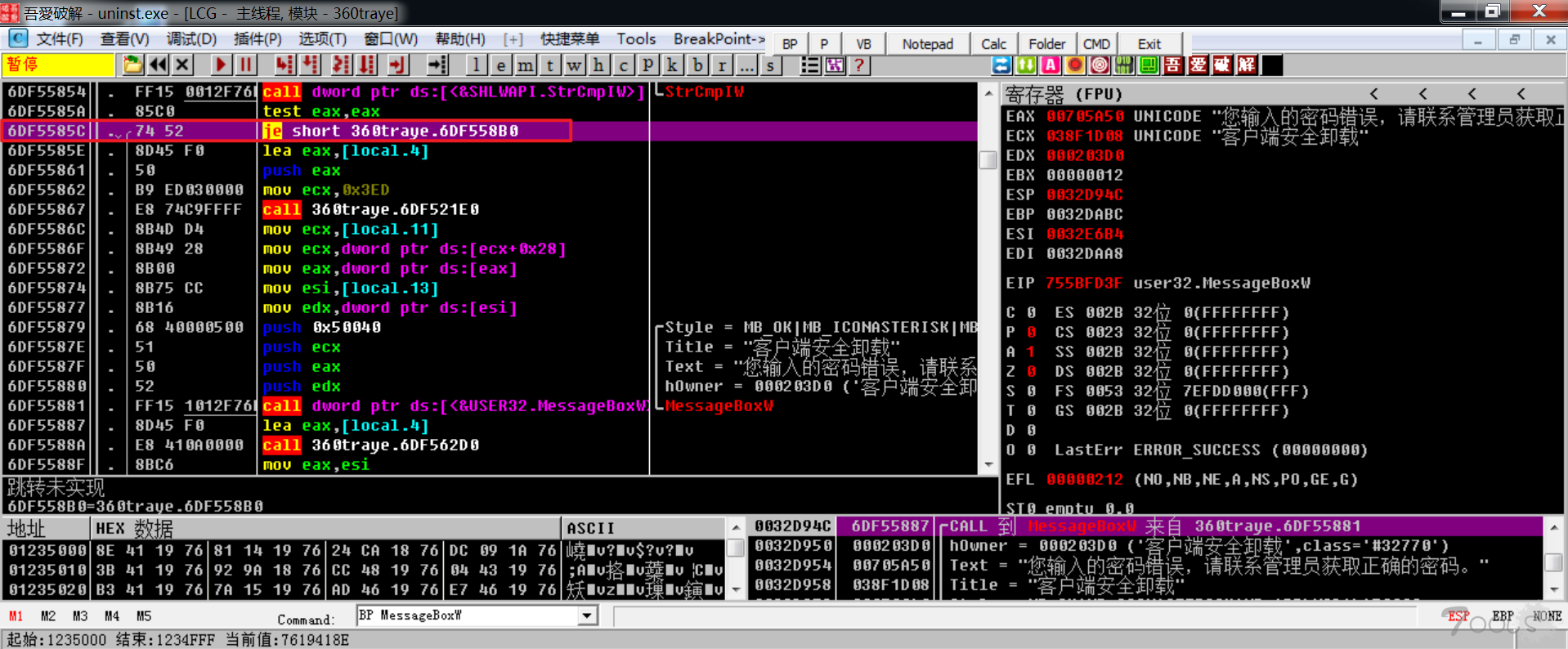Click the red target plugin icon

click(1100, 65)
